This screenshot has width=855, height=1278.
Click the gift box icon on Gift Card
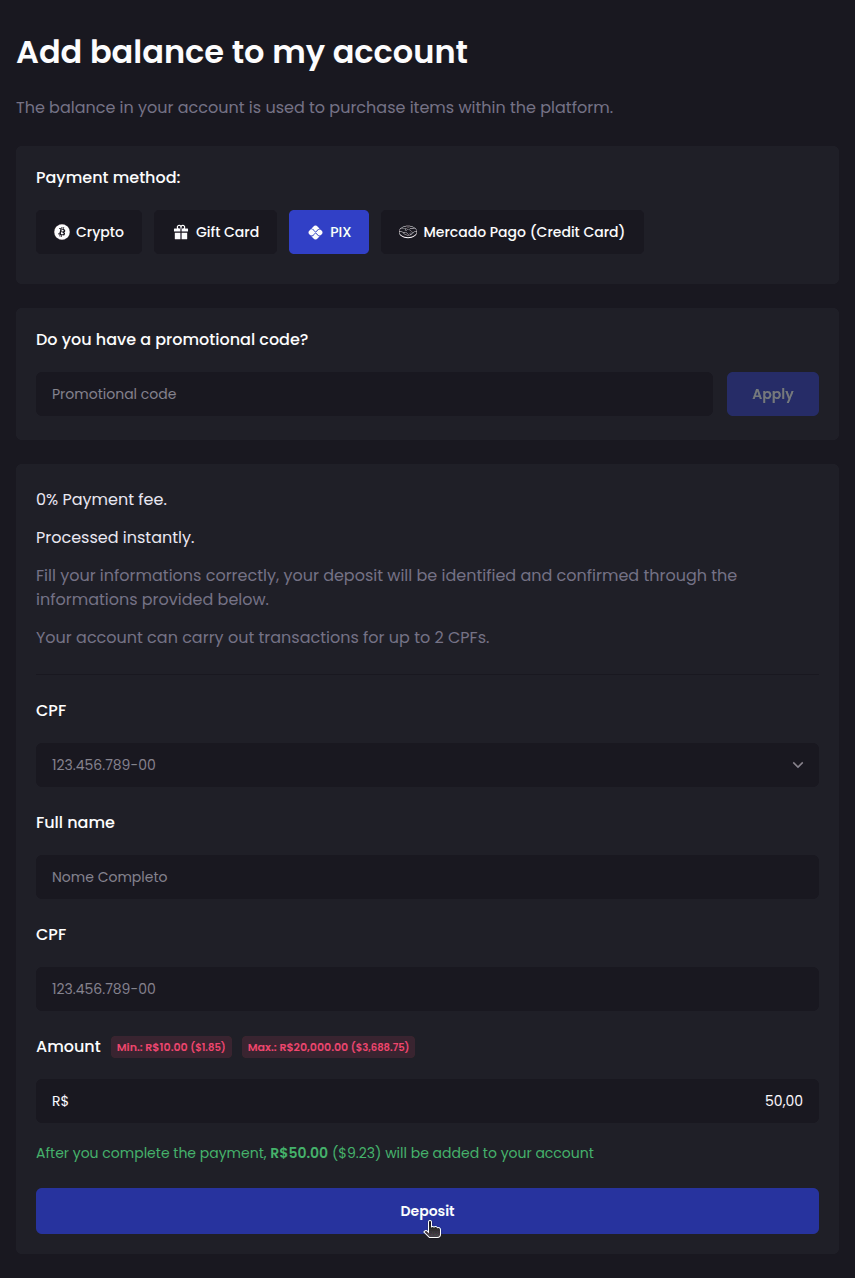180,231
